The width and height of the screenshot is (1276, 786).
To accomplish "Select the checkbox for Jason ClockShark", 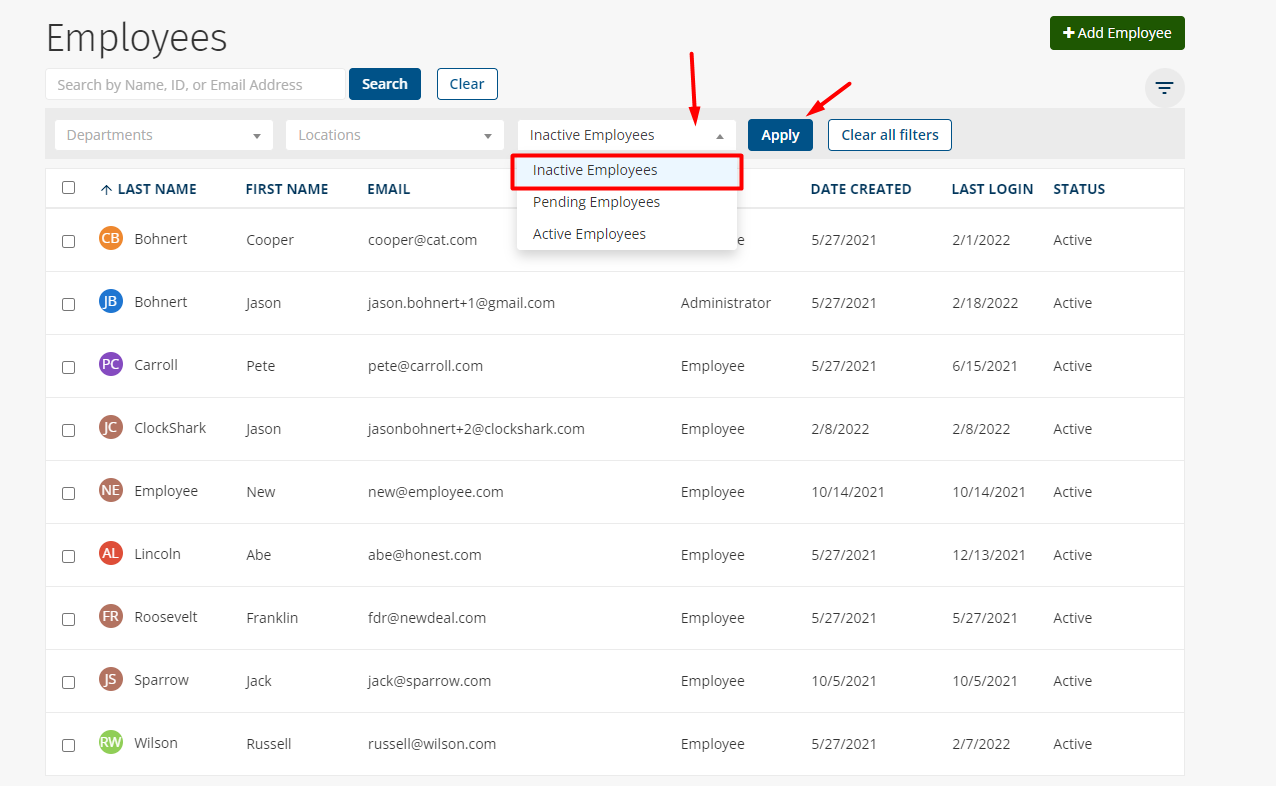I will pyautogui.click(x=68, y=430).
